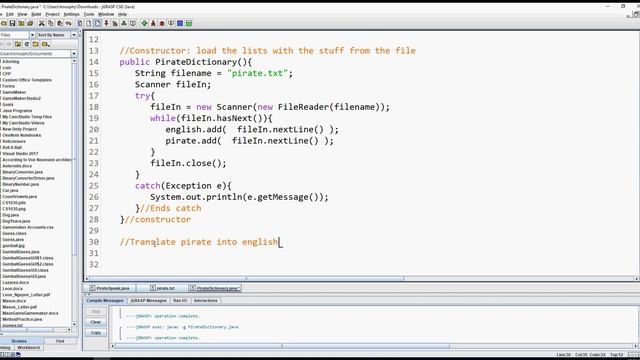This screenshot has width=640, height=360.
Task: Click the Open file toolbar icon at far left
Action: [4, 23]
